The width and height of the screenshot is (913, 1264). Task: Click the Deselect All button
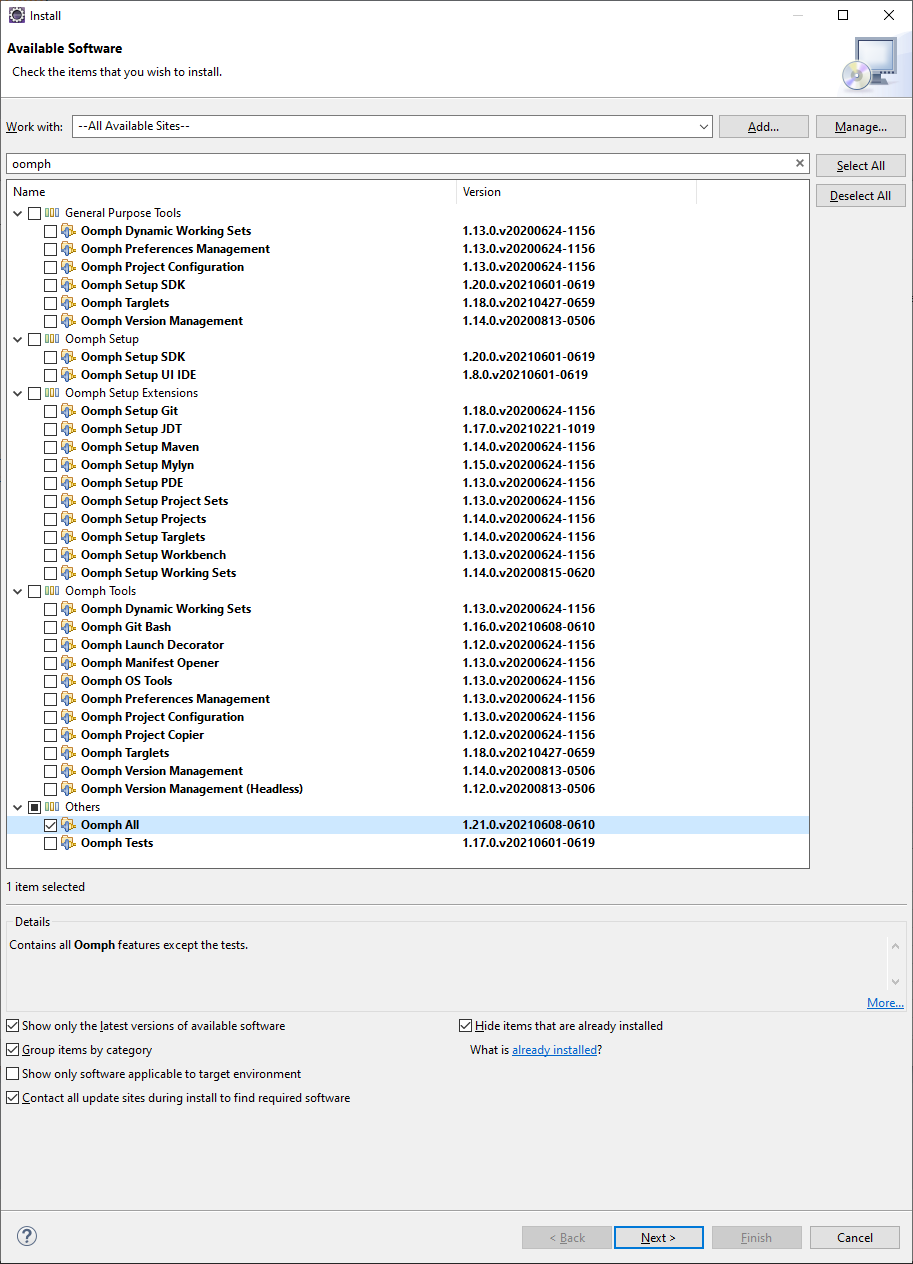tap(860, 196)
